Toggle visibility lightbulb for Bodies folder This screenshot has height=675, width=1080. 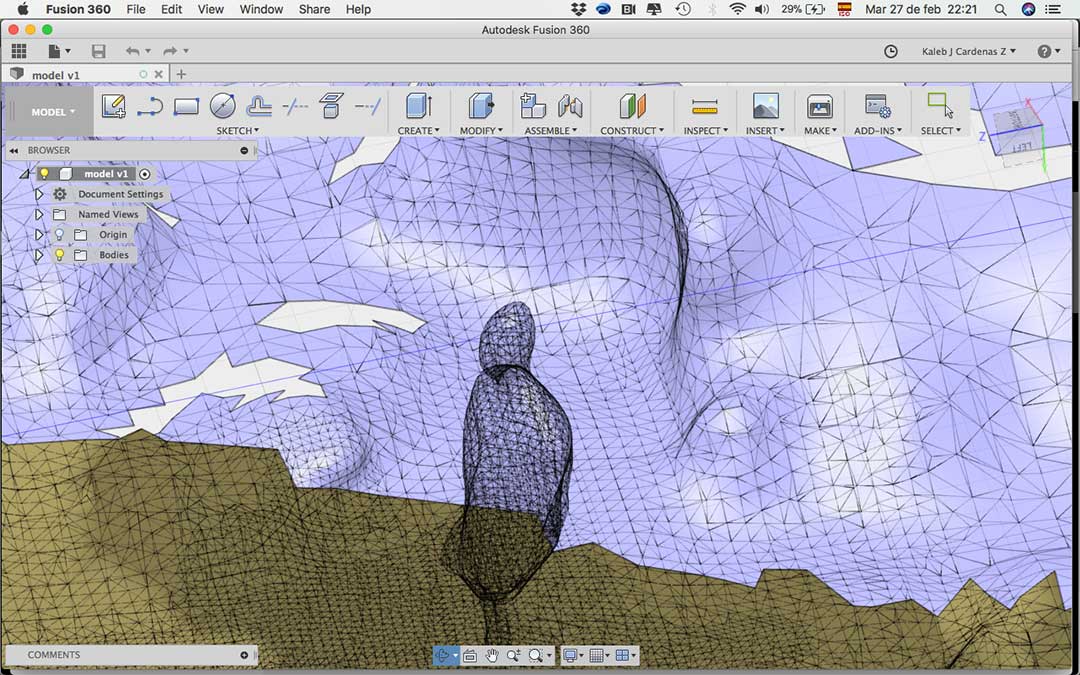coord(59,255)
